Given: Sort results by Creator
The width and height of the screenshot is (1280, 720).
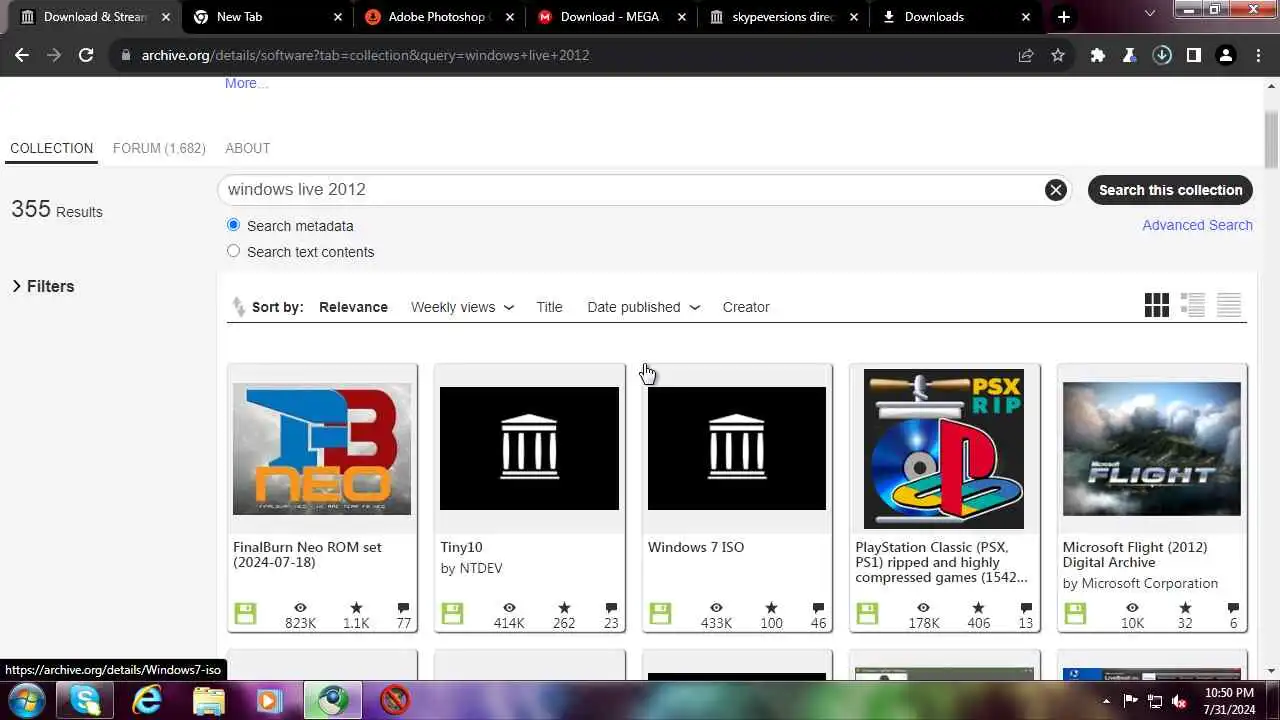Looking at the screenshot, I should (x=746, y=307).
